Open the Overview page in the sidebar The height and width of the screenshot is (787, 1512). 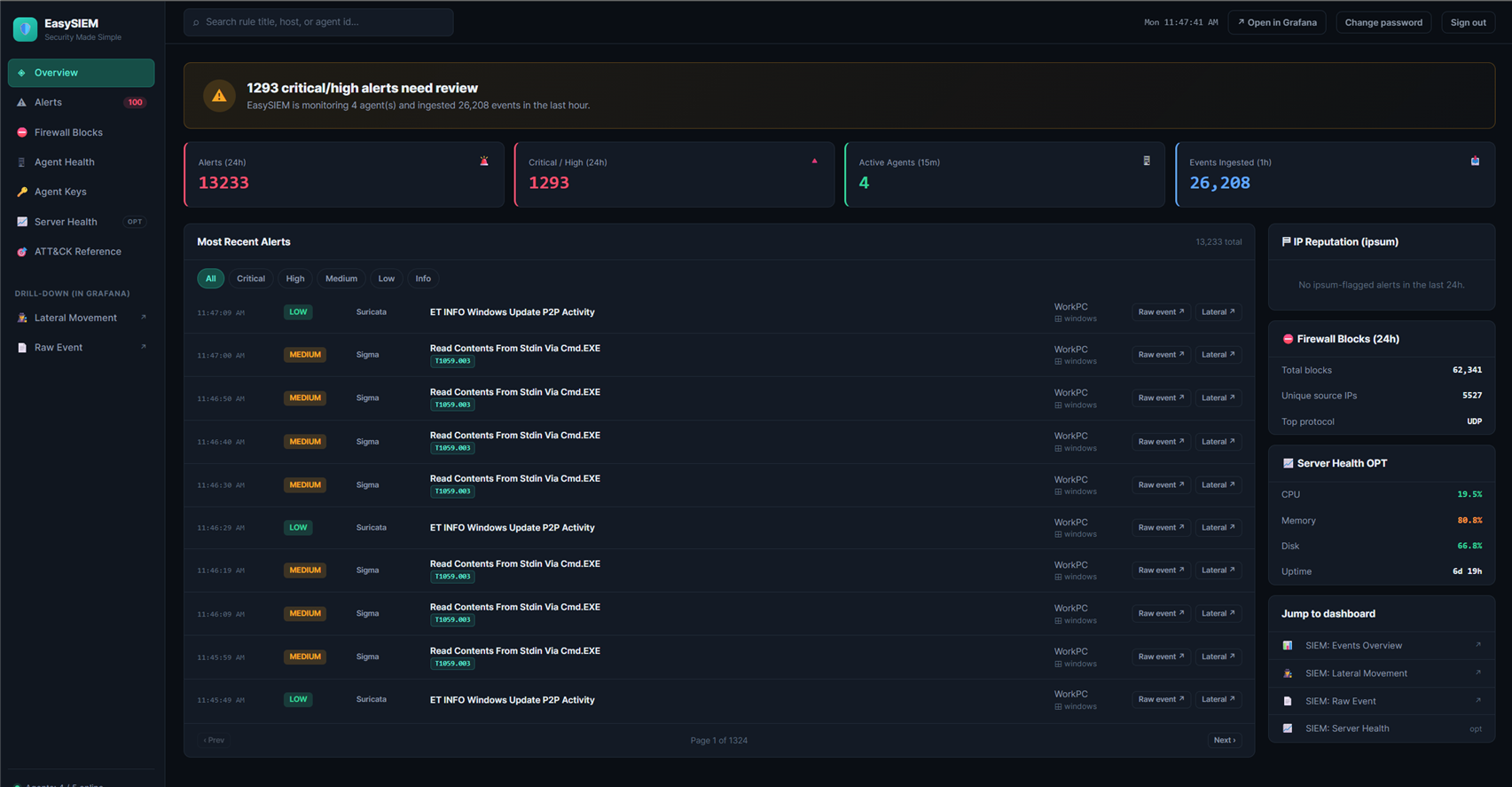coord(81,73)
